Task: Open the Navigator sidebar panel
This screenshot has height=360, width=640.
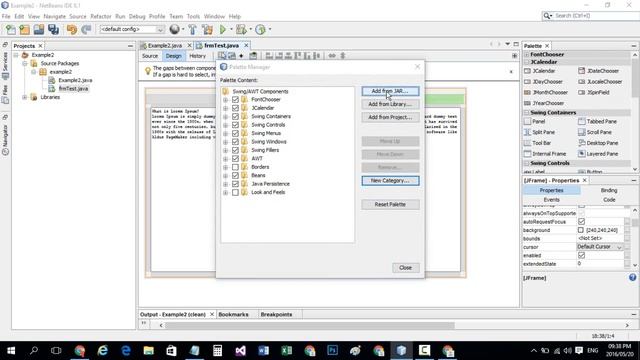Action: pyautogui.click(x=5, y=139)
